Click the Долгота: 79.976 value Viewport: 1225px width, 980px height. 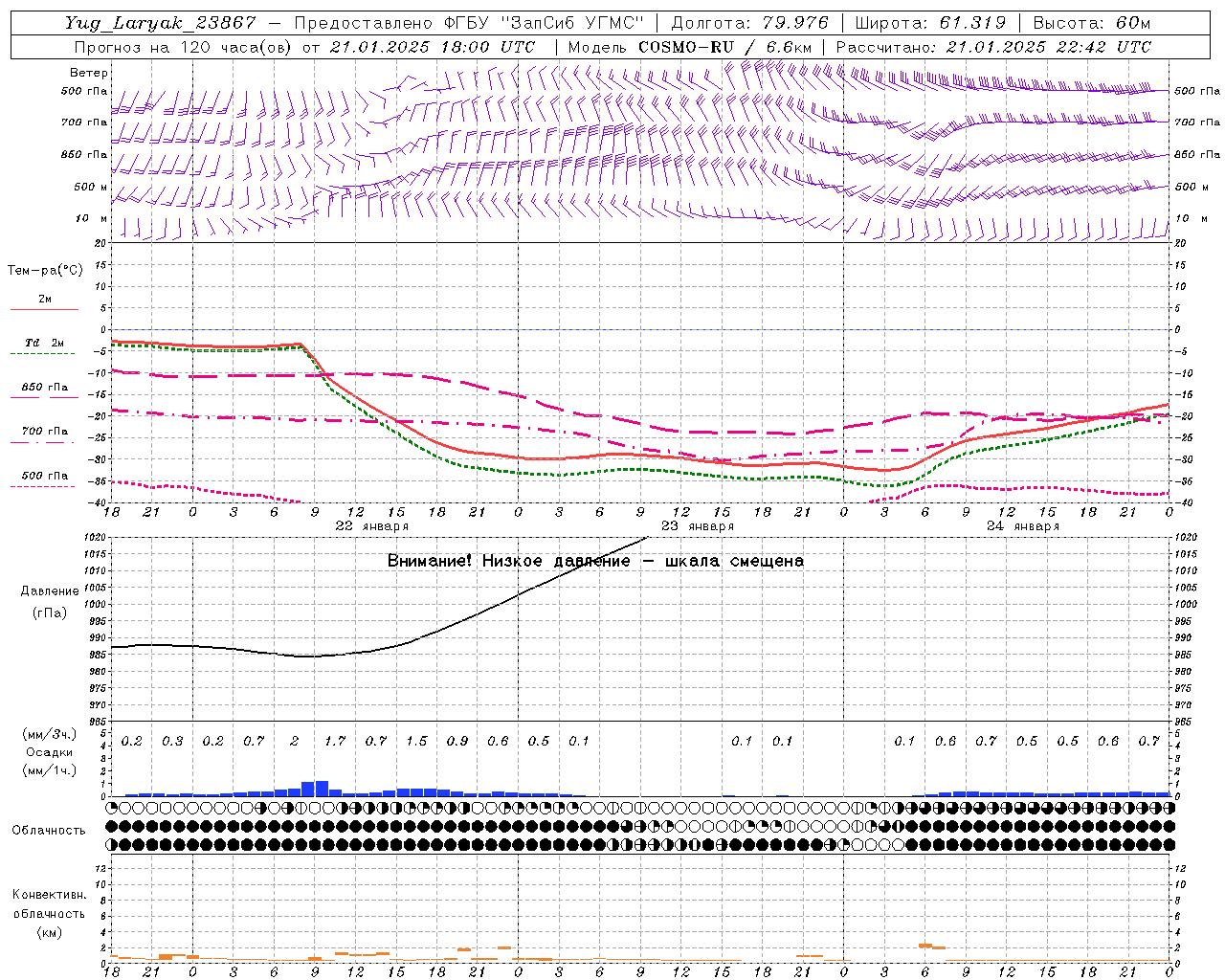coord(750,23)
